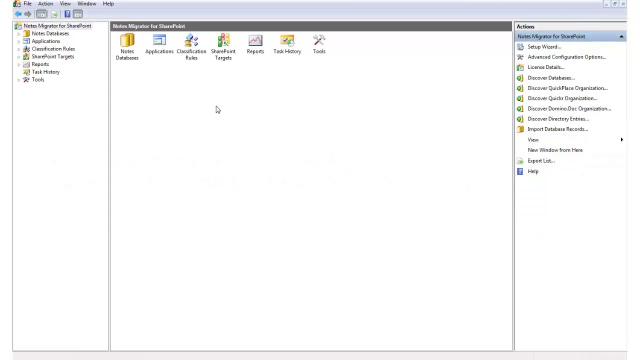Open the Task History icon in center pane
This screenshot has width=640, height=360.
[287, 44]
